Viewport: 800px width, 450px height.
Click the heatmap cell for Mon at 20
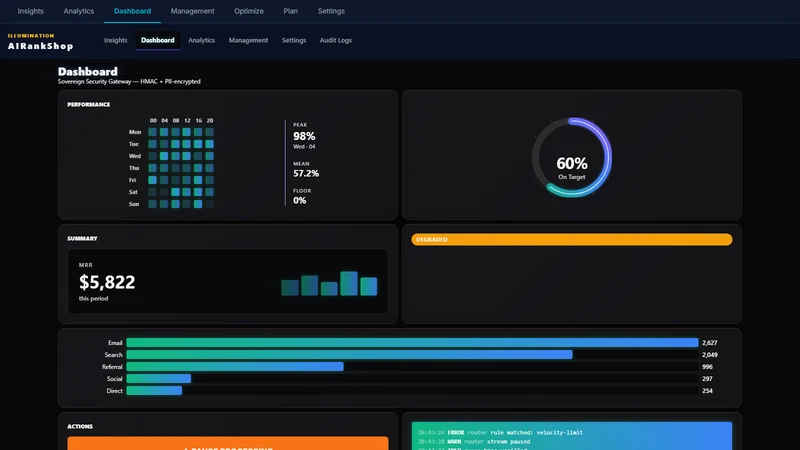(x=210, y=132)
